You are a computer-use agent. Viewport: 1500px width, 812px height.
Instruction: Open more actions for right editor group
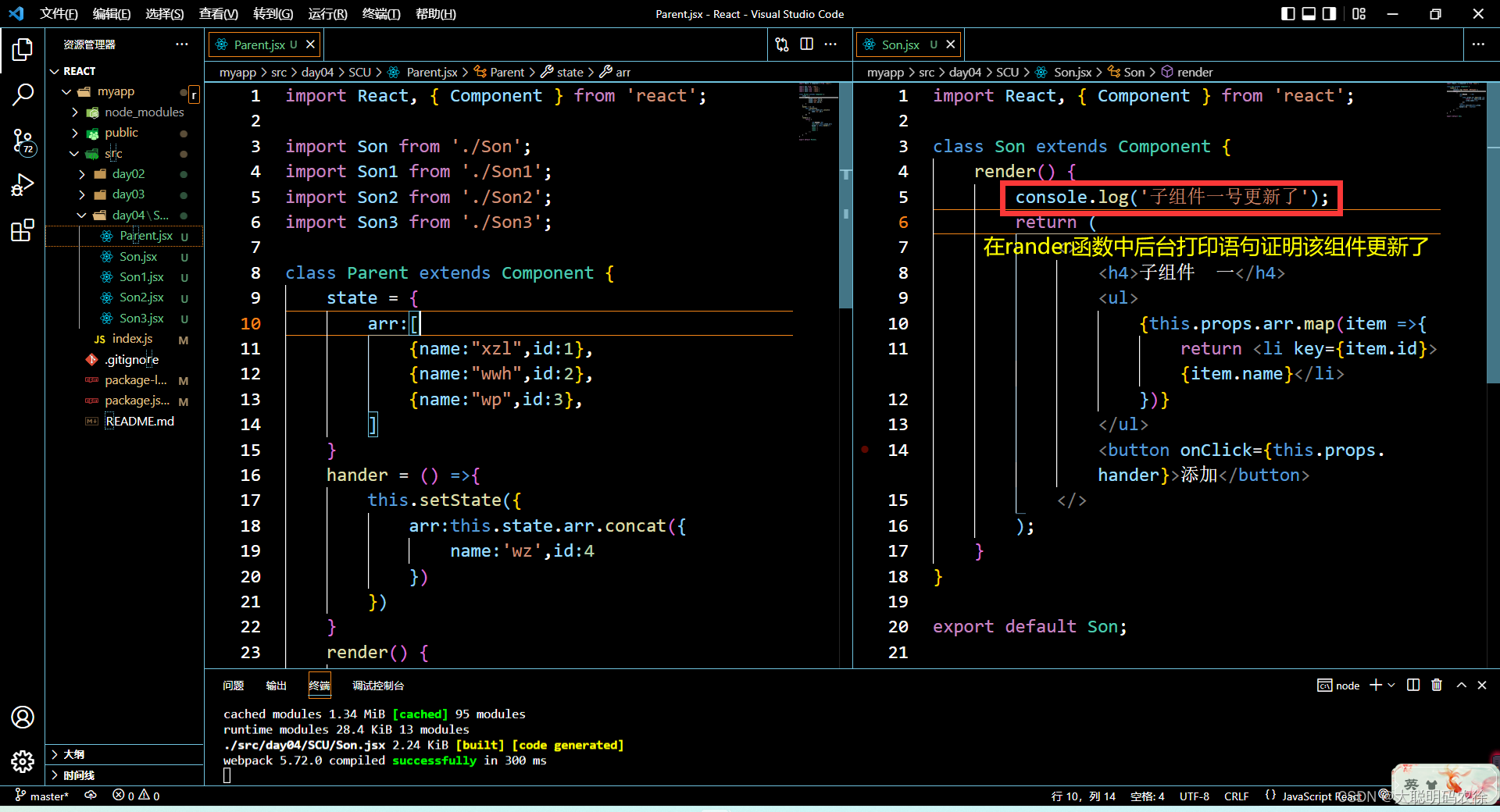coord(1478,45)
